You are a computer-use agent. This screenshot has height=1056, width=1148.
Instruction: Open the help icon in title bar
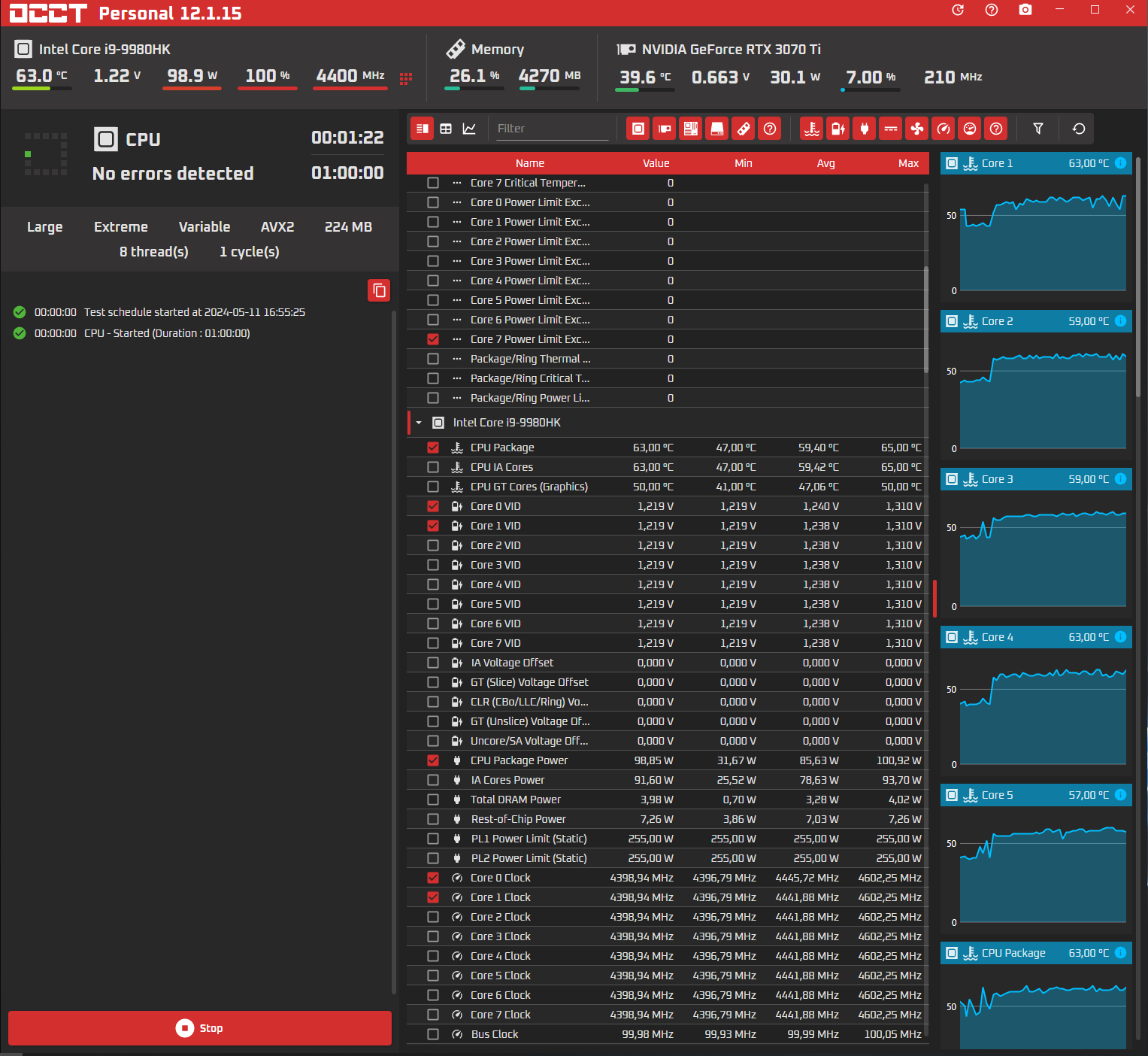click(992, 10)
